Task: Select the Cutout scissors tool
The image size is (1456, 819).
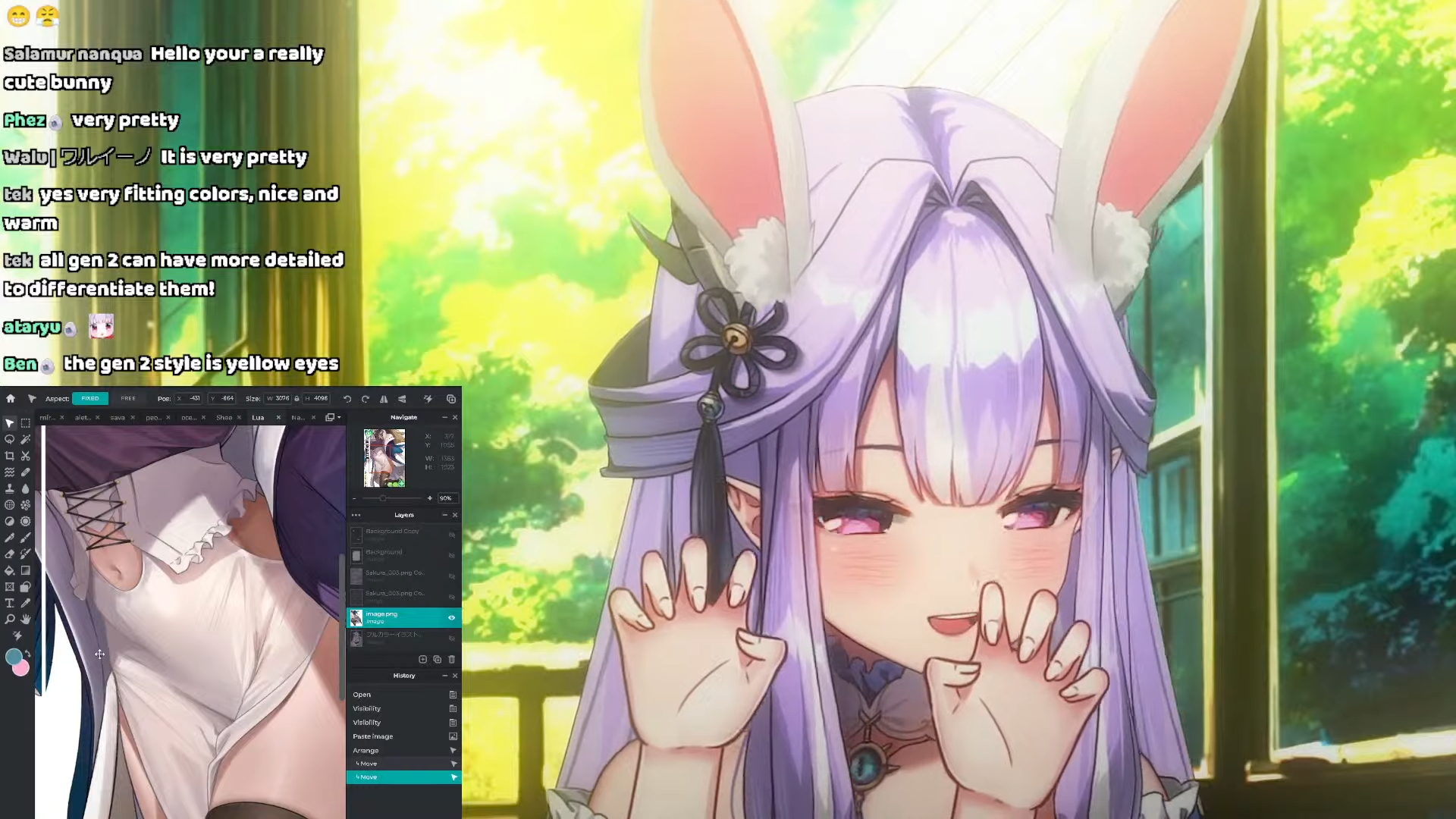Action: pos(26,456)
